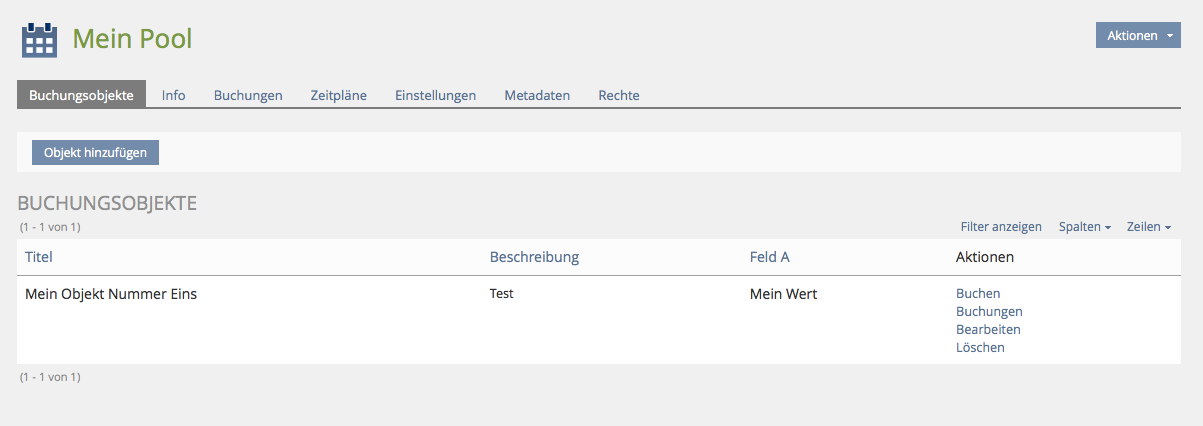Open Buchungen link in the Aktionen column
Screen dimensions: 1203x426
tap(989, 312)
